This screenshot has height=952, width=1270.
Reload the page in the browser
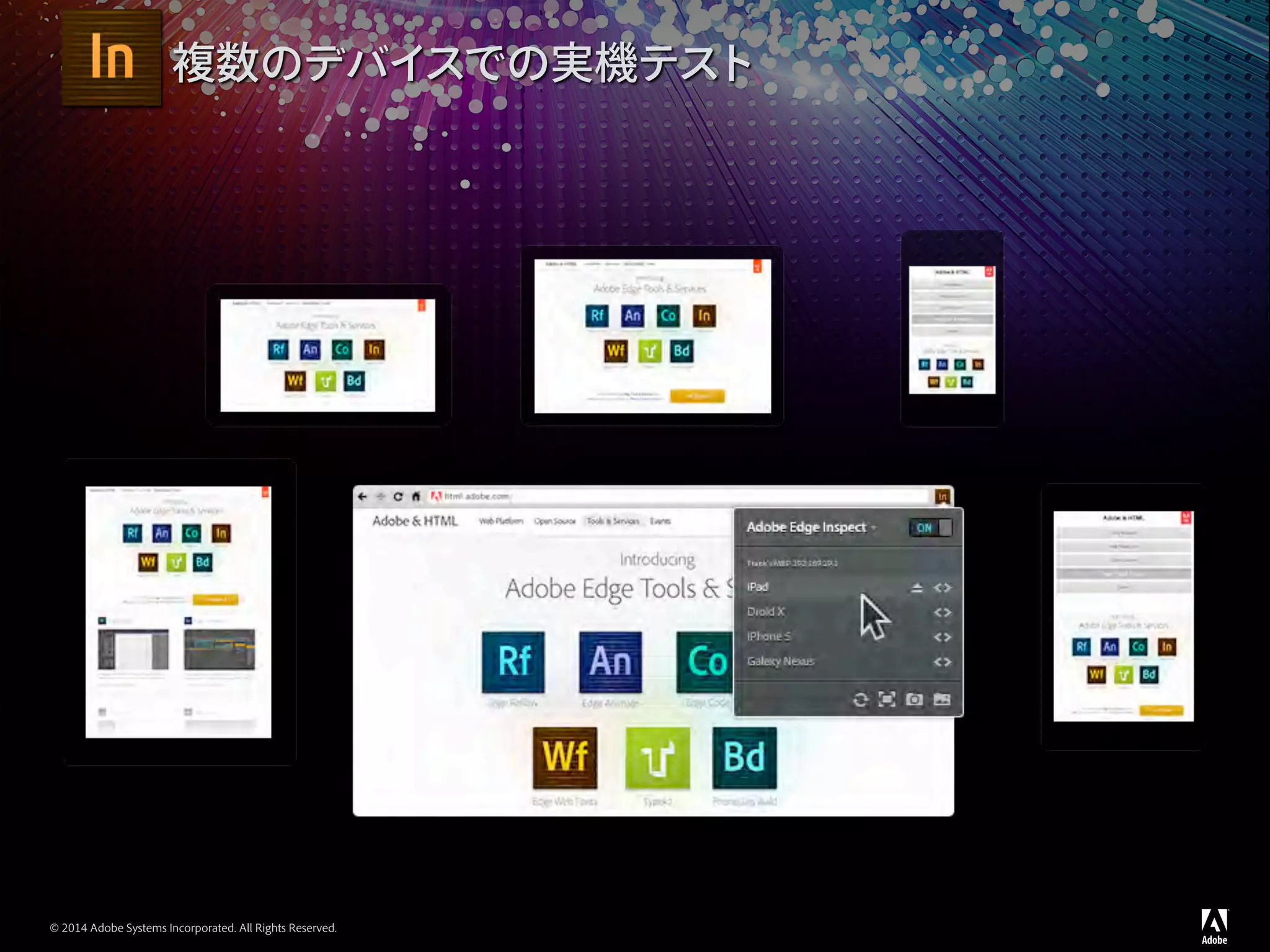pyautogui.click(x=398, y=496)
